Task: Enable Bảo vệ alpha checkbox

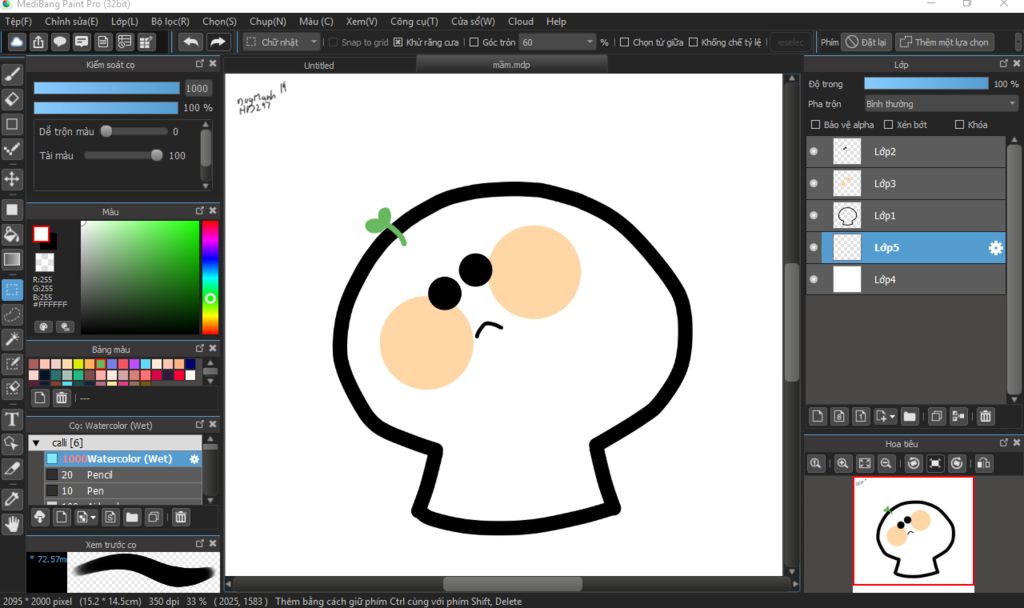Action: coord(815,125)
